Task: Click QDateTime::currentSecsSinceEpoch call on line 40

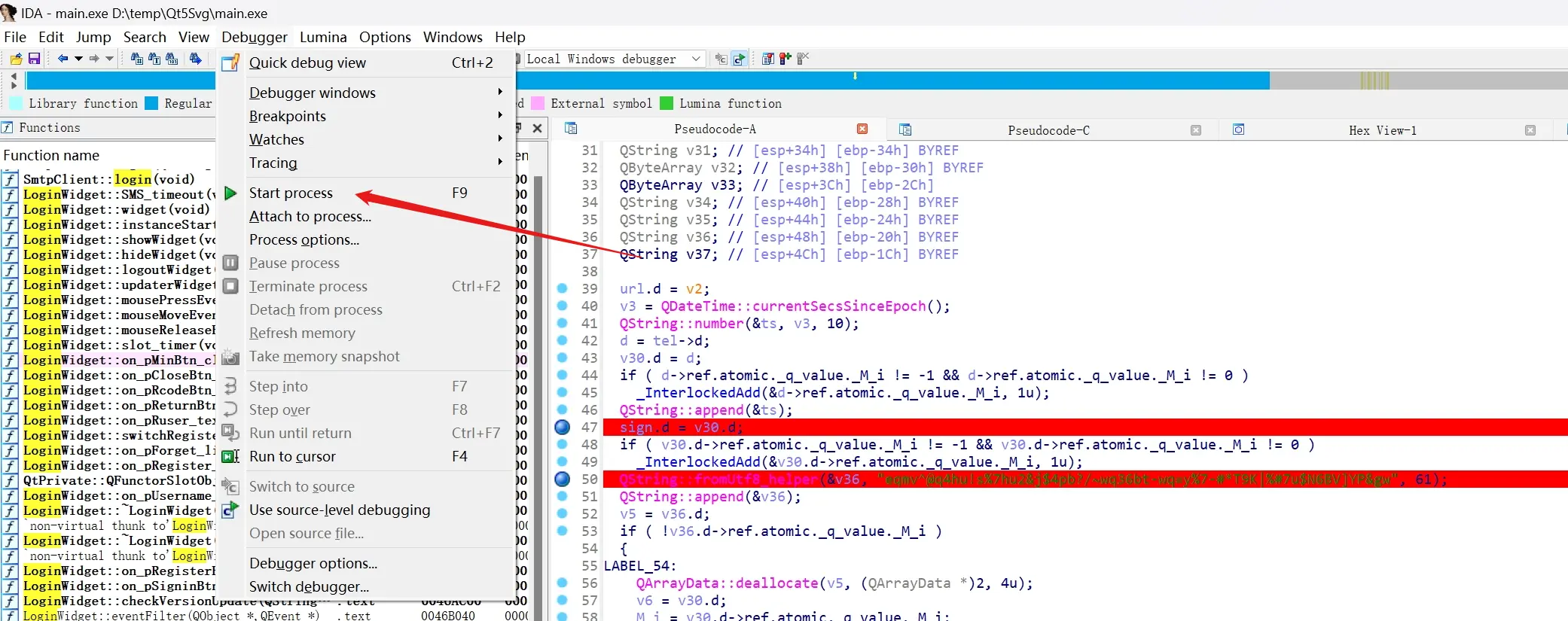Action: 793,306
